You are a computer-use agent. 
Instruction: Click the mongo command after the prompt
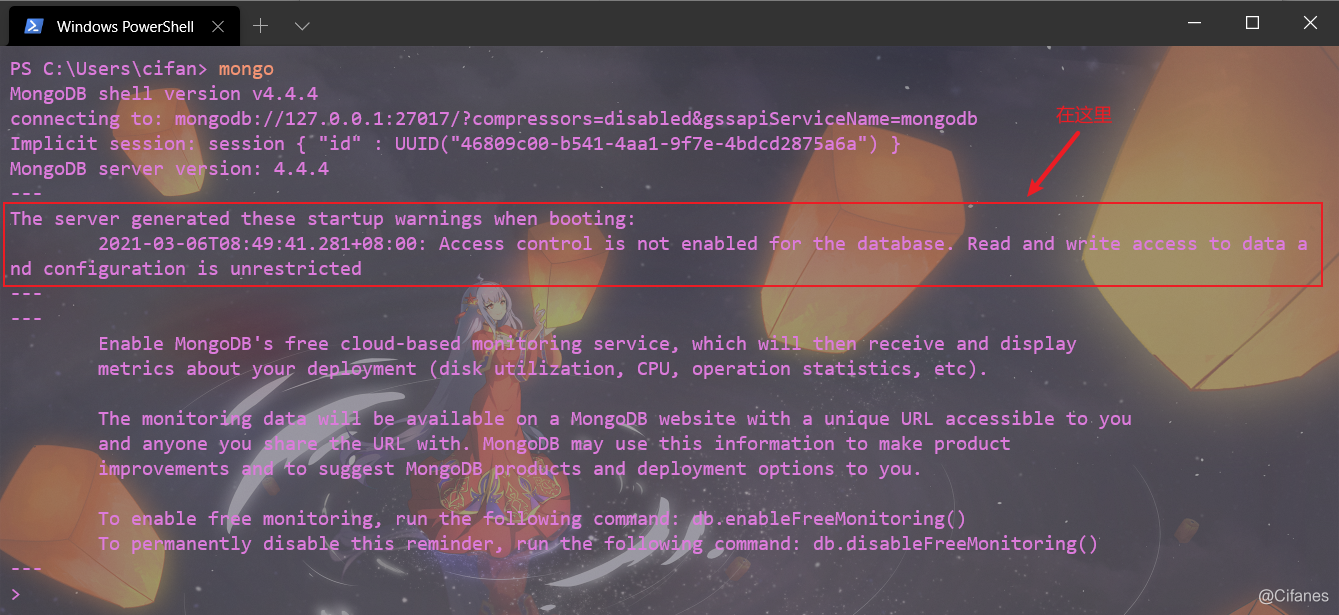click(246, 69)
